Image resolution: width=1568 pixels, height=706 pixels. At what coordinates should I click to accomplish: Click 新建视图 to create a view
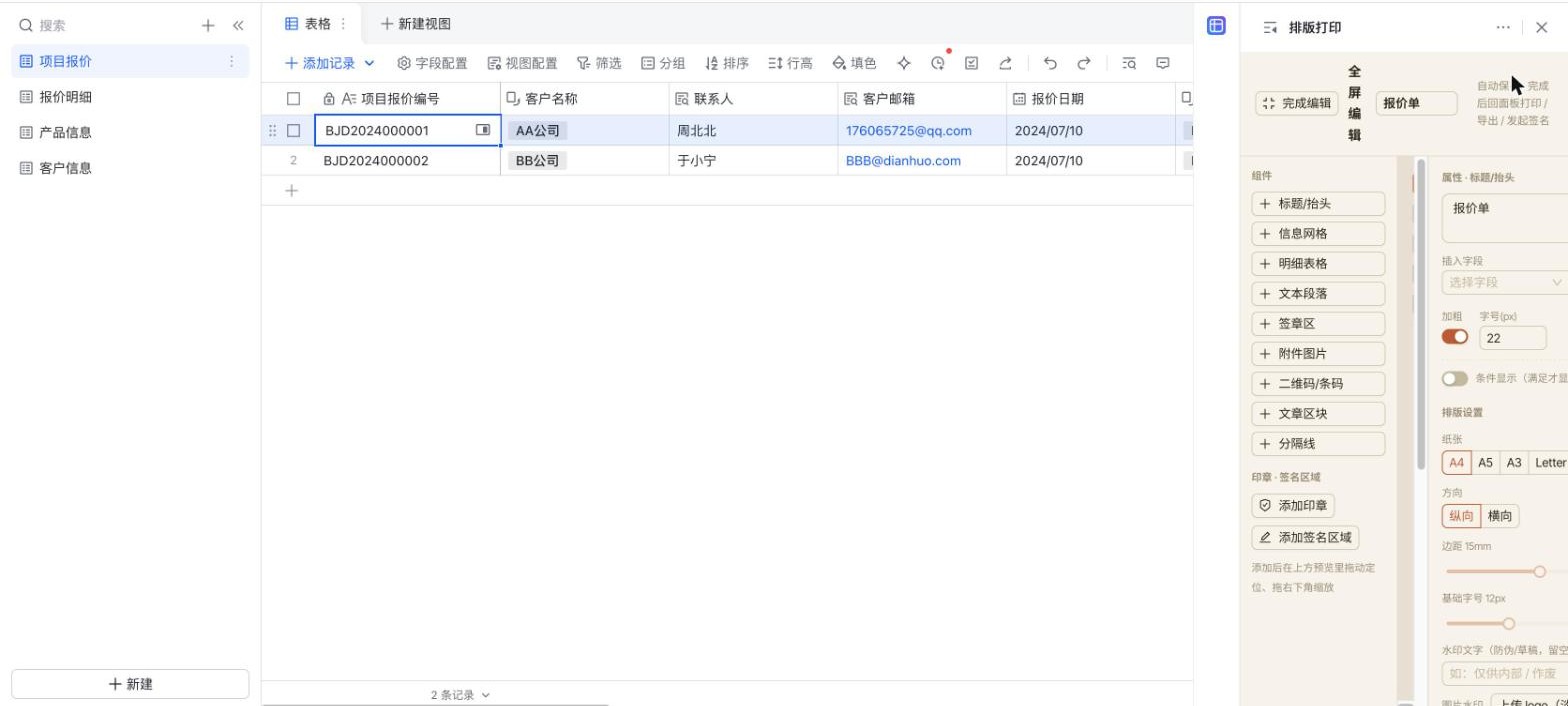[416, 24]
